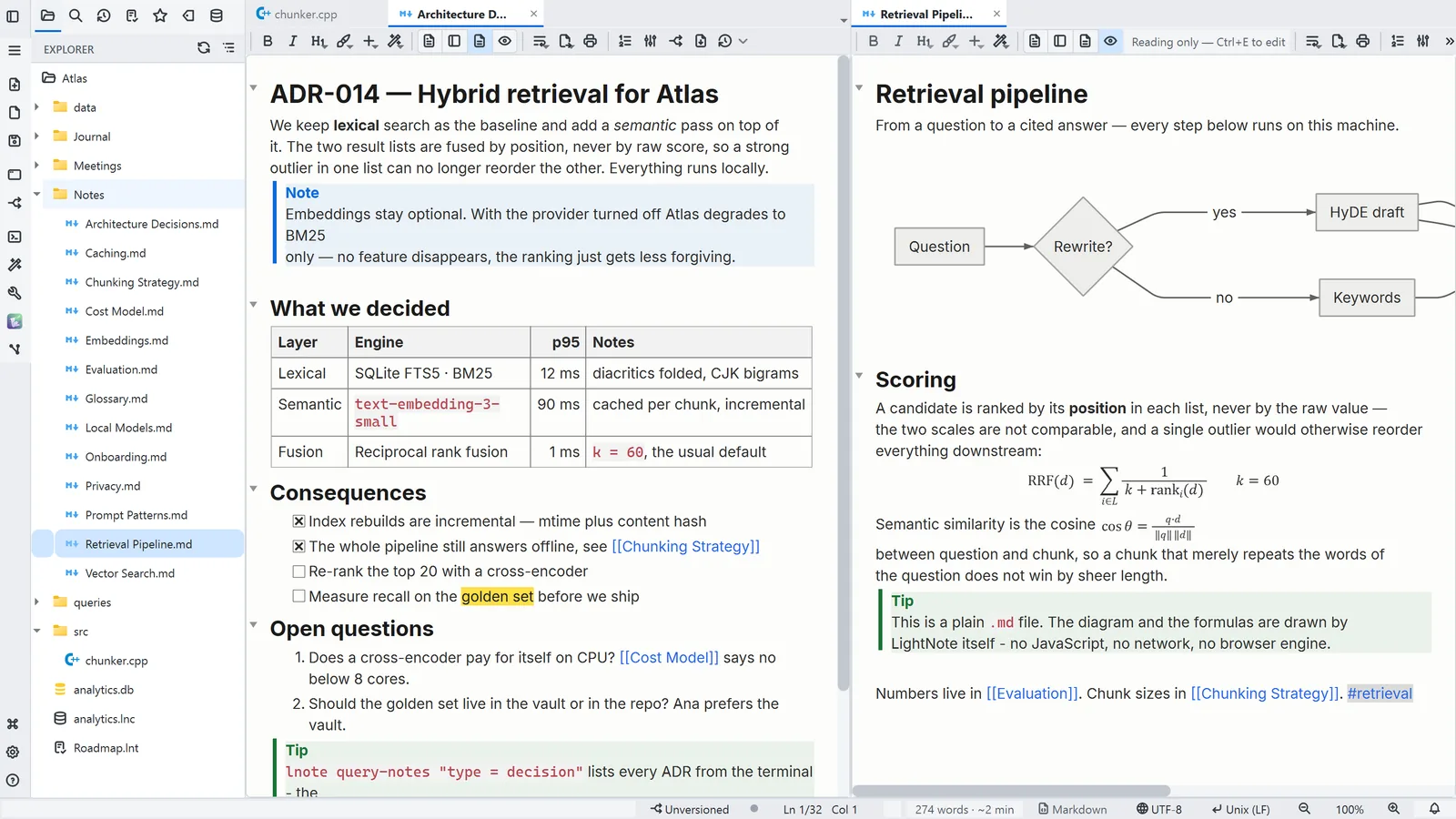Click the horizontal scrollbar of Retrieval Pipeline pane

pos(1010,791)
